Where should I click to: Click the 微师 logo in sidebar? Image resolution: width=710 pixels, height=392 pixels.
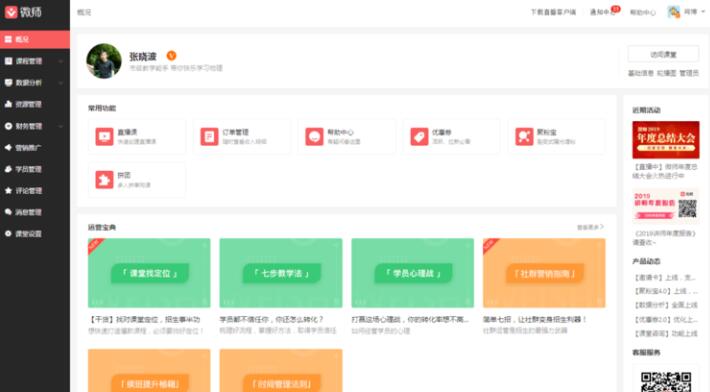pos(23,12)
